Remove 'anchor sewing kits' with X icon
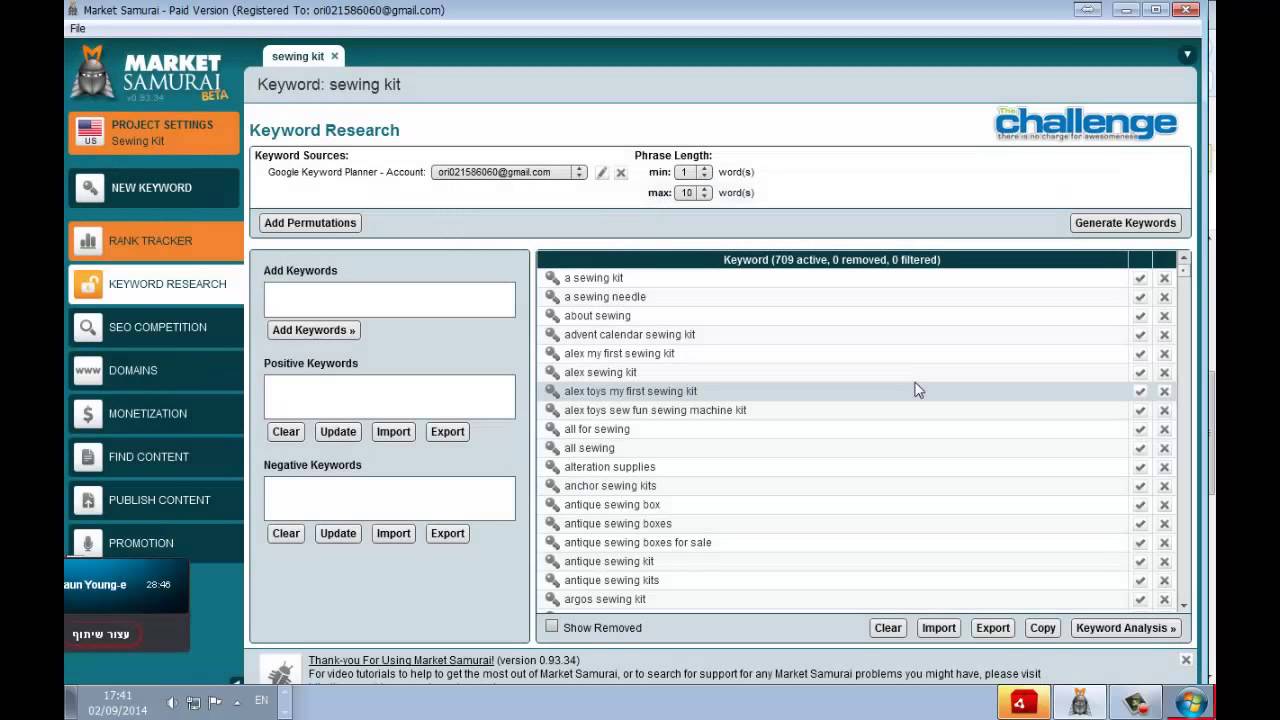Screen dimensions: 1280x720 1164,486
